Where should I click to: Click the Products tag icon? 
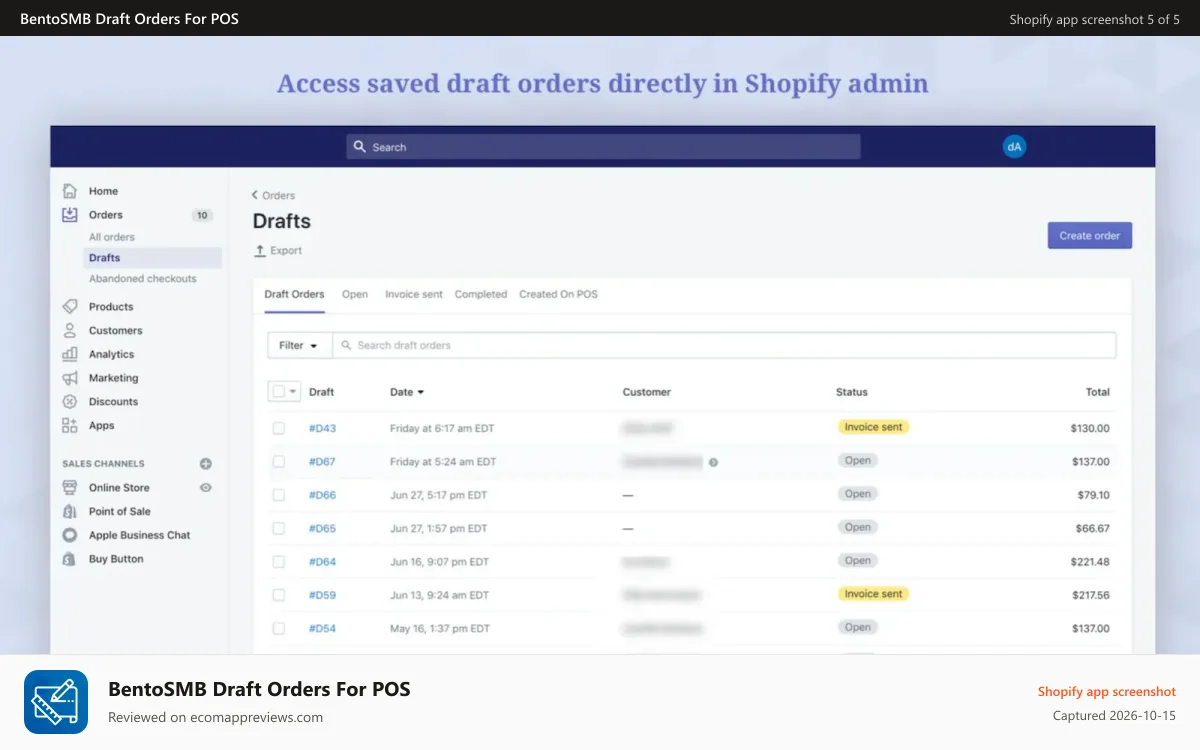click(70, 307)
